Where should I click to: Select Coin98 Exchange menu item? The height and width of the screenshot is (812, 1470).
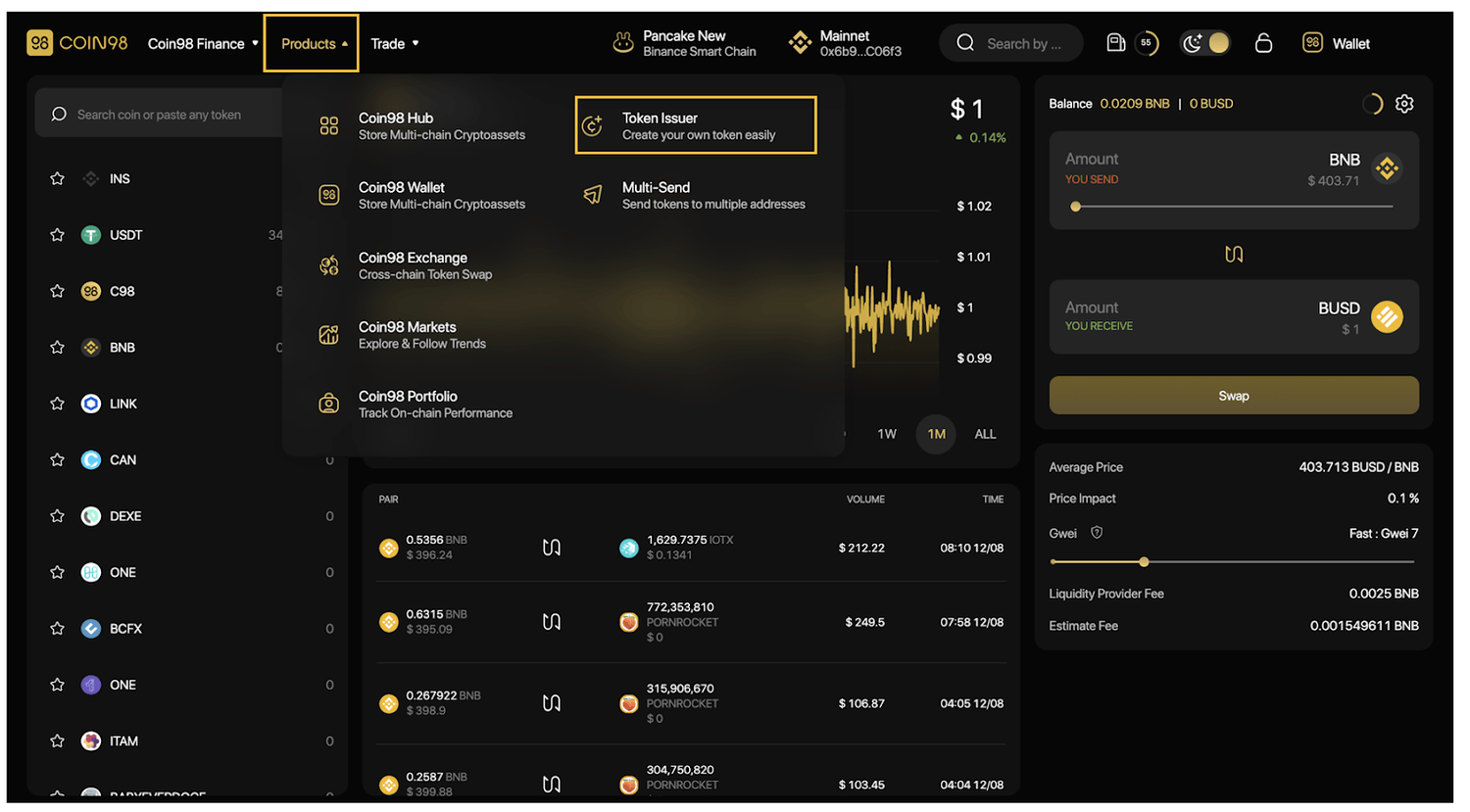coord(406,265)
